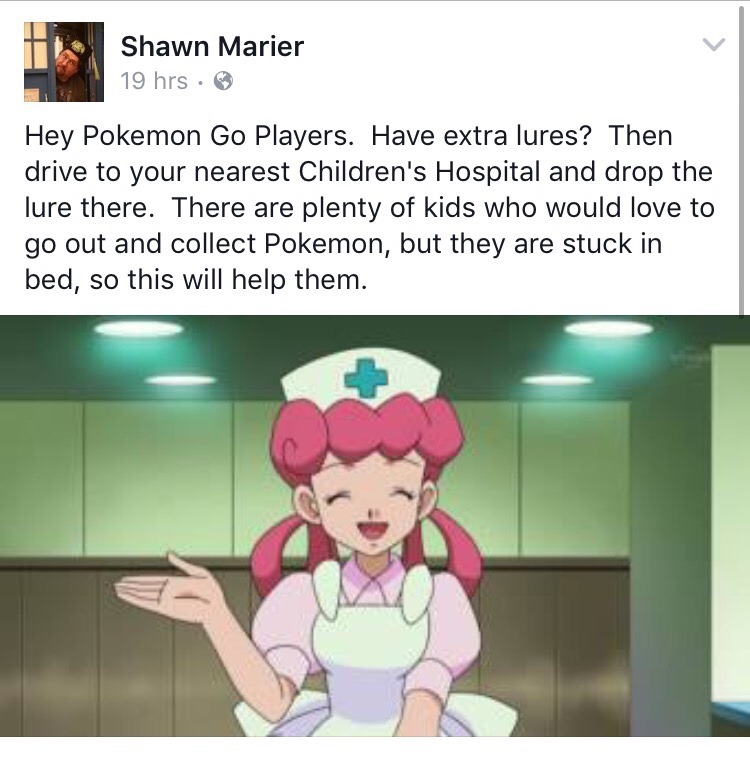Image resolution: width=750 pixels, height=760 pixels.
Task: Click the nurse's white cap
Action: [361, 376]
